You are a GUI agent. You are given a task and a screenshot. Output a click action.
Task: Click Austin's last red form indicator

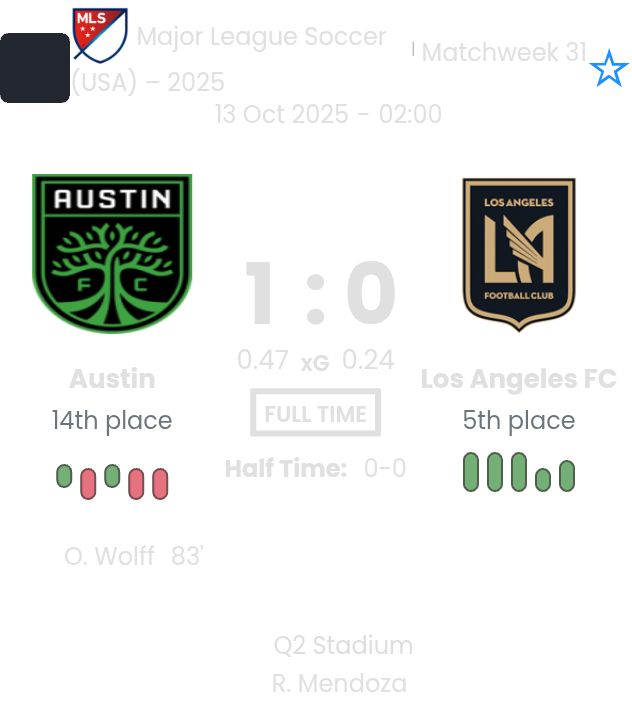[x=160, y=484]
